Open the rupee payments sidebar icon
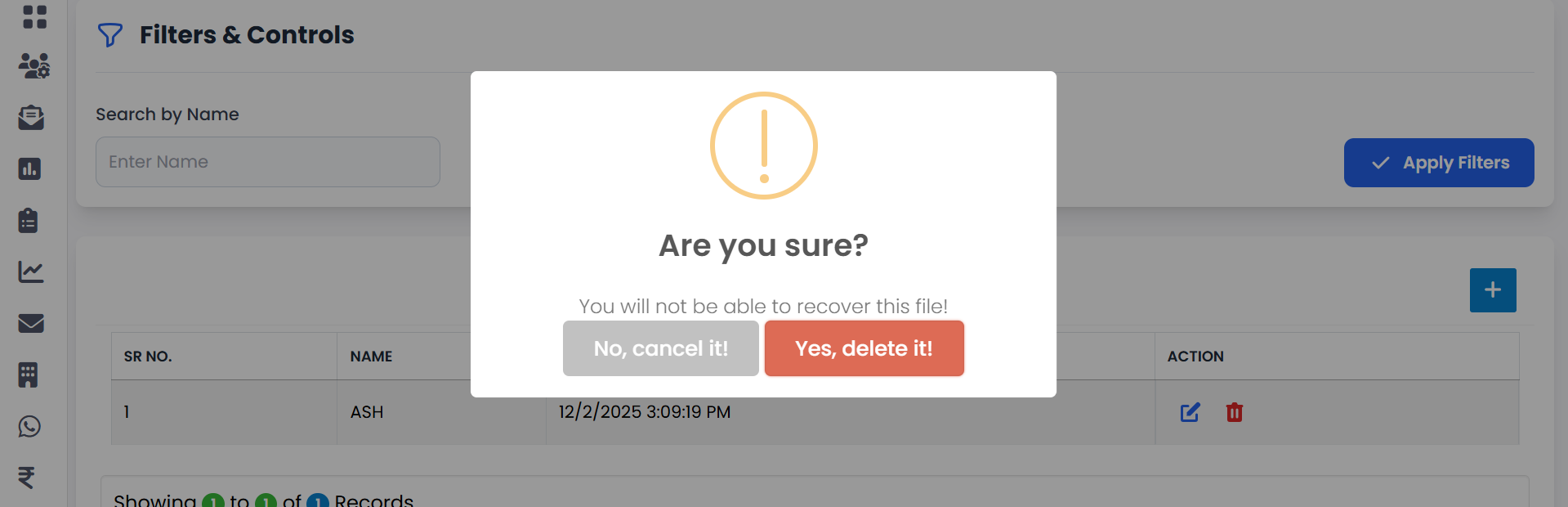Viewport: 1568px width, 507px height. (27, 477)
